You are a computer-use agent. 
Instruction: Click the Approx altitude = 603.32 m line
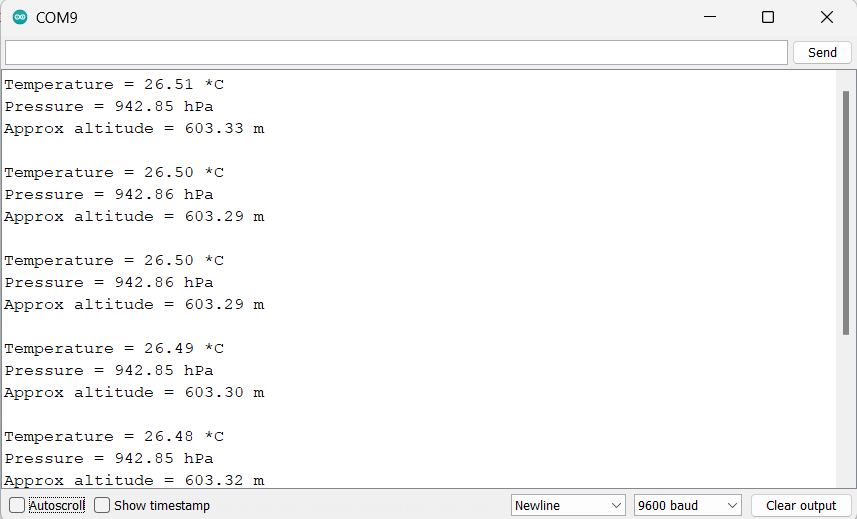(x=134, y=480)
